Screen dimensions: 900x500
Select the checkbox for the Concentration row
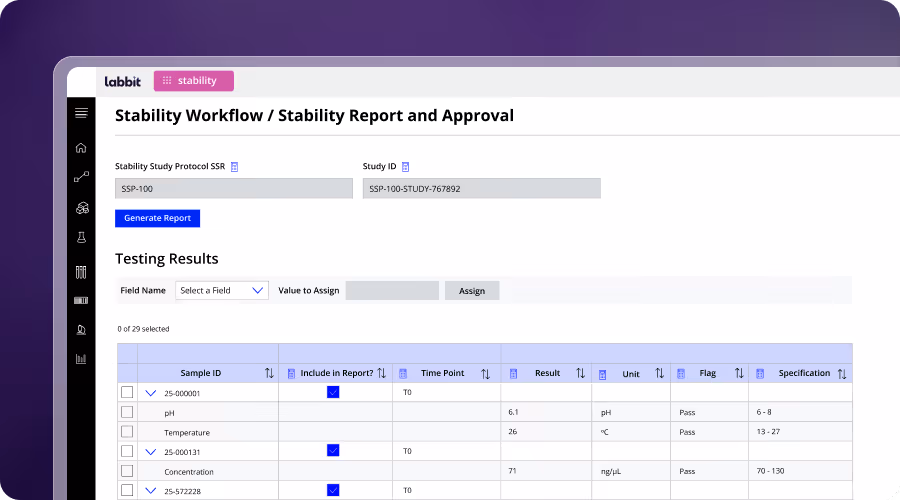127,471
